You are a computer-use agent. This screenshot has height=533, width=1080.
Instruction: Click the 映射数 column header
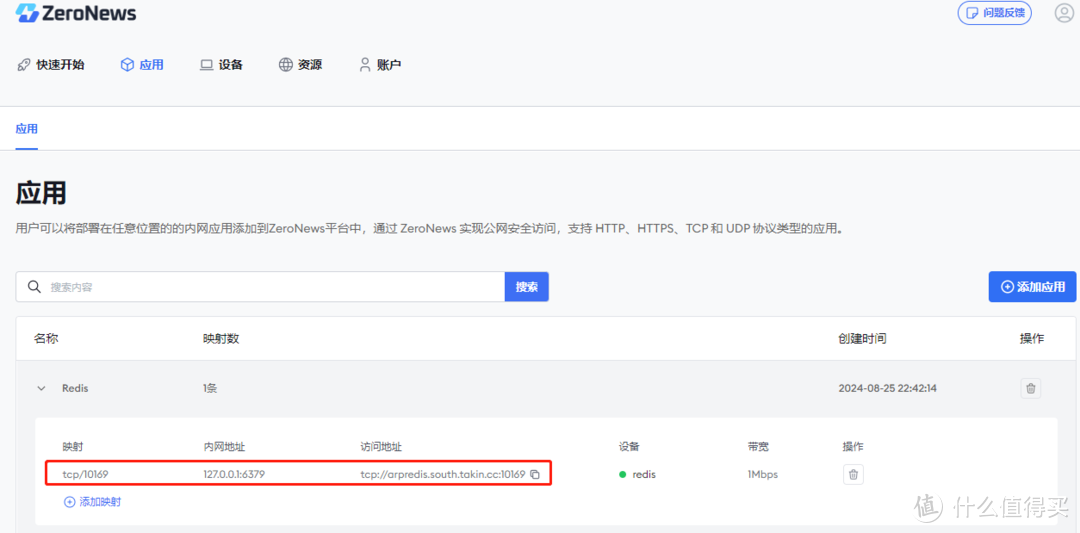coord(221,339)
